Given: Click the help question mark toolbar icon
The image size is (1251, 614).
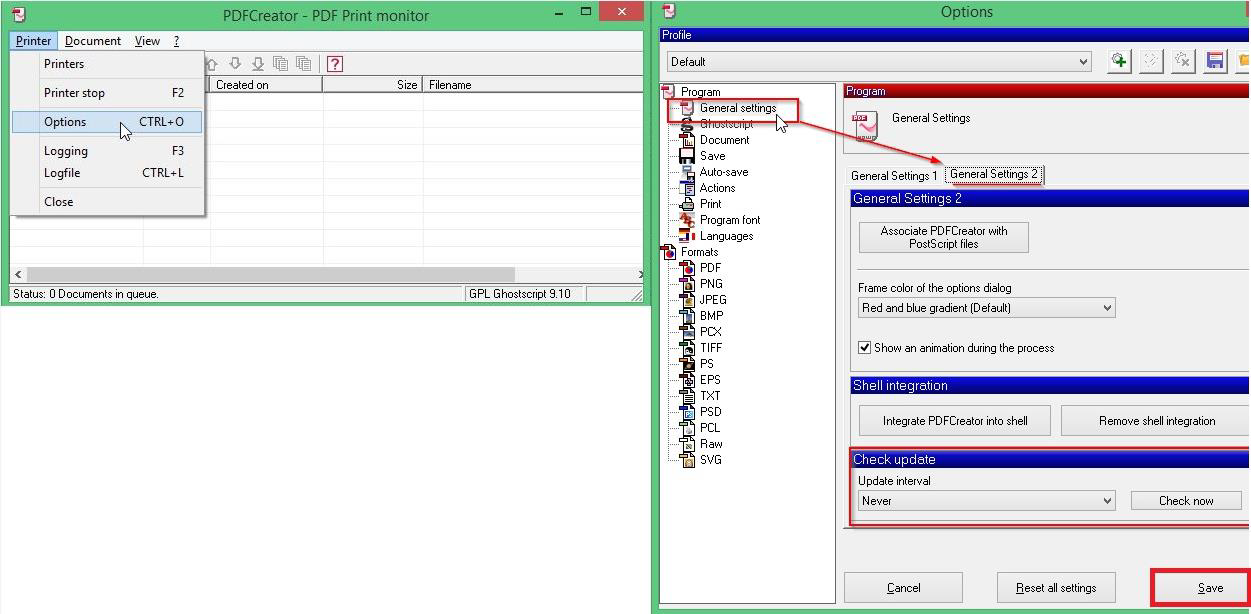Looking at the screenshot, I should pyautogui.click(x=335, y=63).
